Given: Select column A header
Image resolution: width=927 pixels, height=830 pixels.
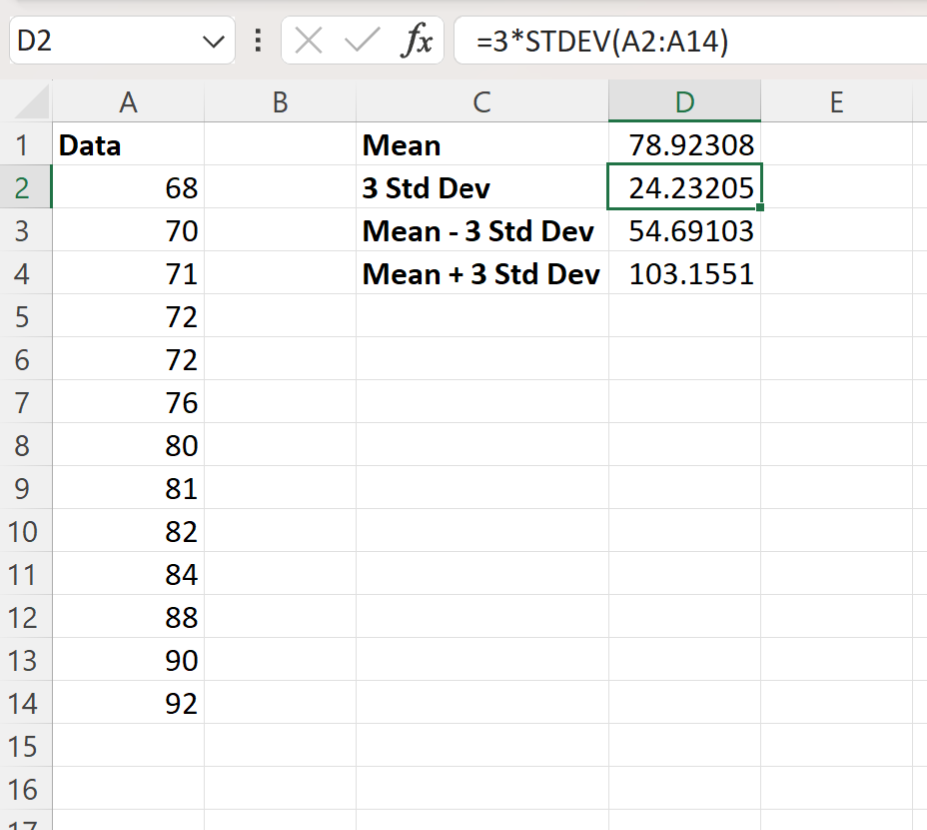Looking at the screenshot, I should [x=128, y=101].
